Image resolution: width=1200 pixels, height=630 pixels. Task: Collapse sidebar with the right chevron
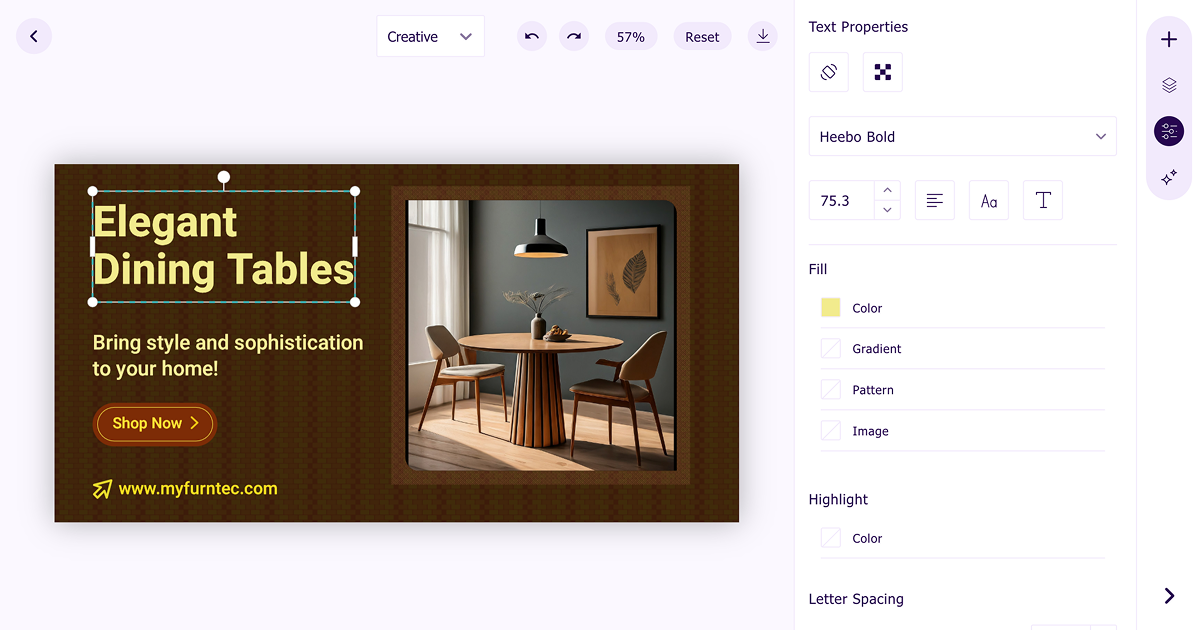[x=1169, y=596]
